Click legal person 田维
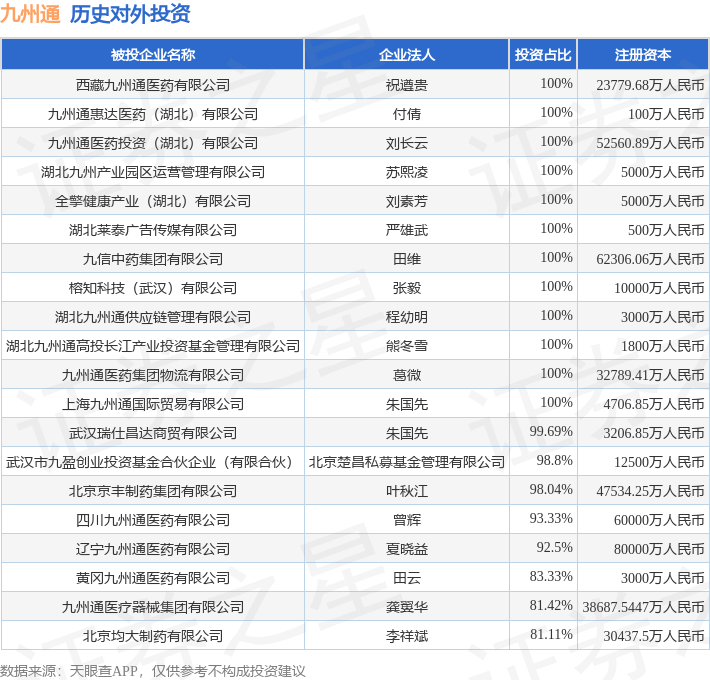 click(407, 259)
